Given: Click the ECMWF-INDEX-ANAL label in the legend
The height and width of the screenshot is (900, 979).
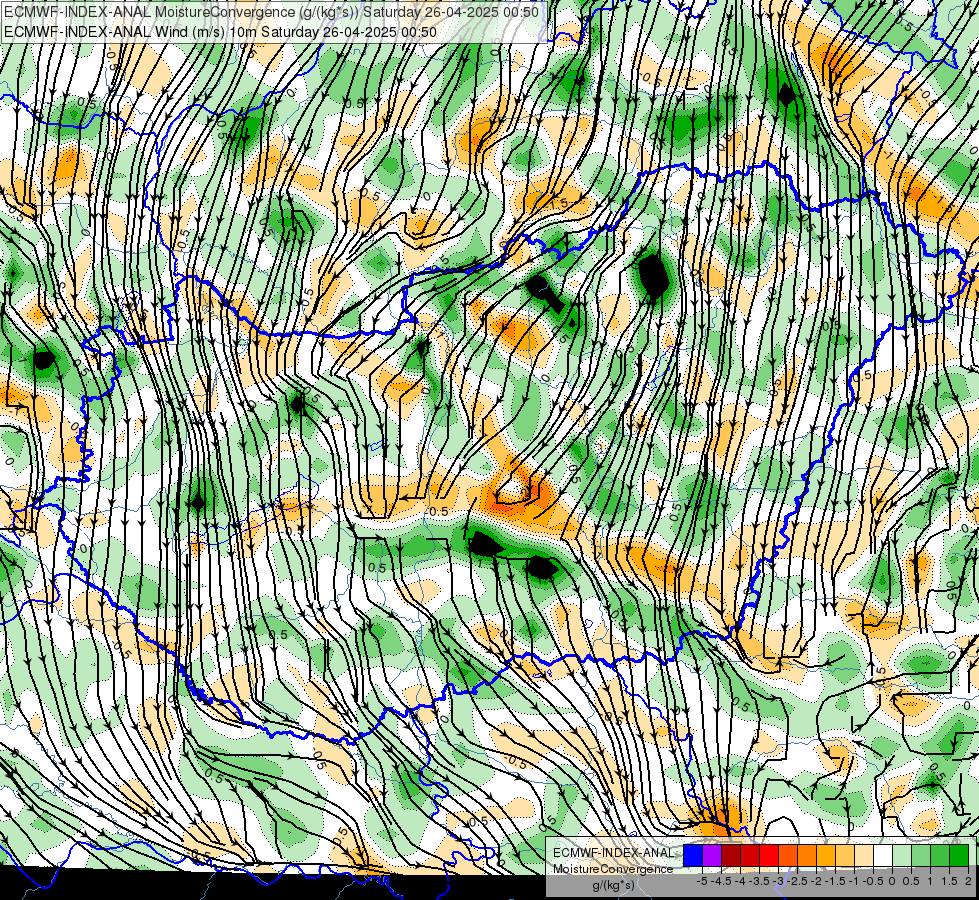Looking at the screenshot, I should click(613, 853).
